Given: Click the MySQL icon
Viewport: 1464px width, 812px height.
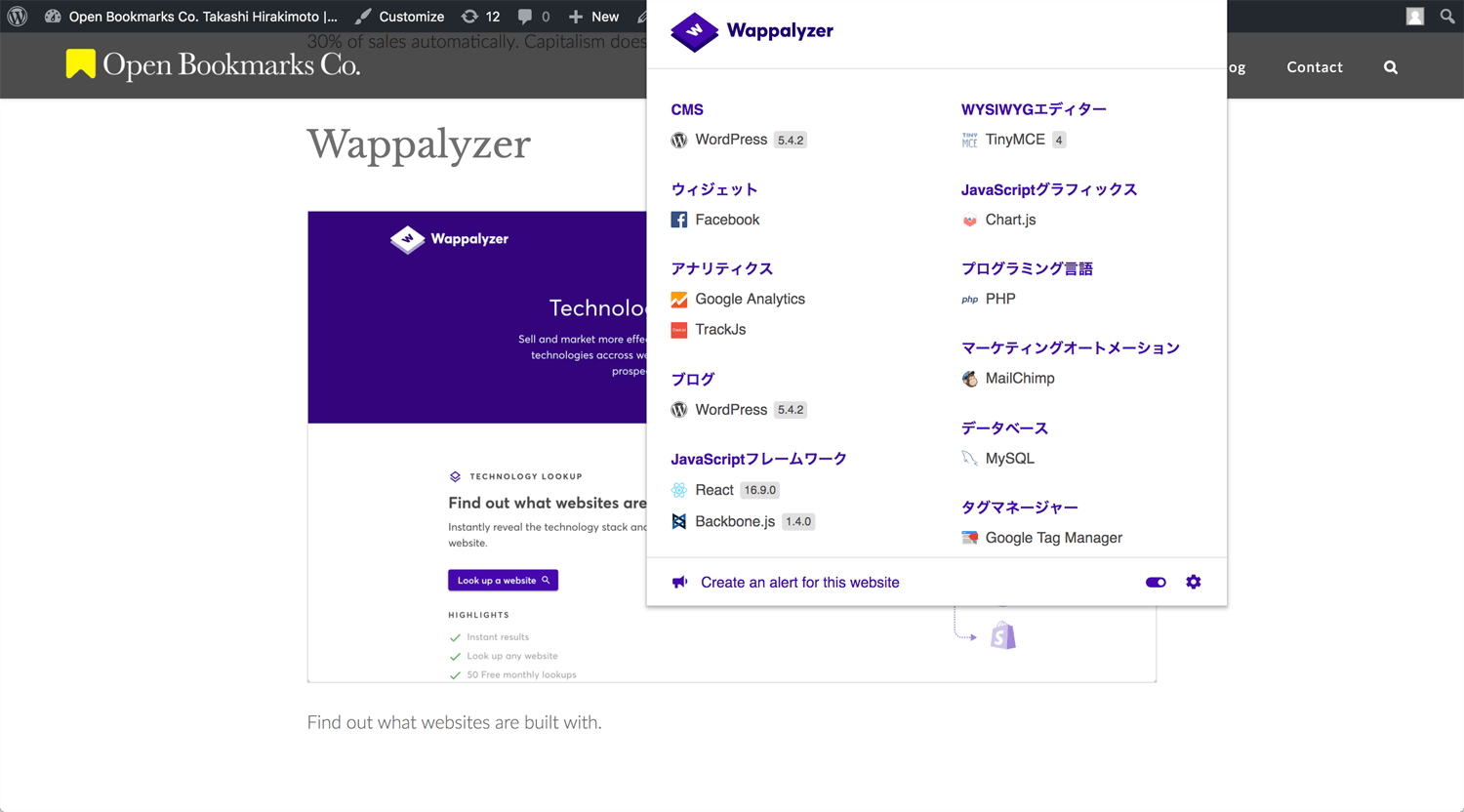Looking at the screenshot, I should click(x=969, y=459).
